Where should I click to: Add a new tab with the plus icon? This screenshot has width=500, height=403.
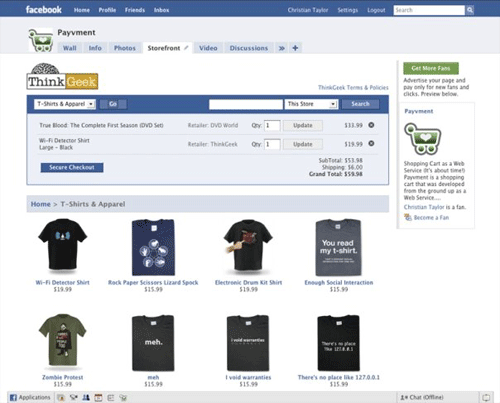click(x=295, y=48)
